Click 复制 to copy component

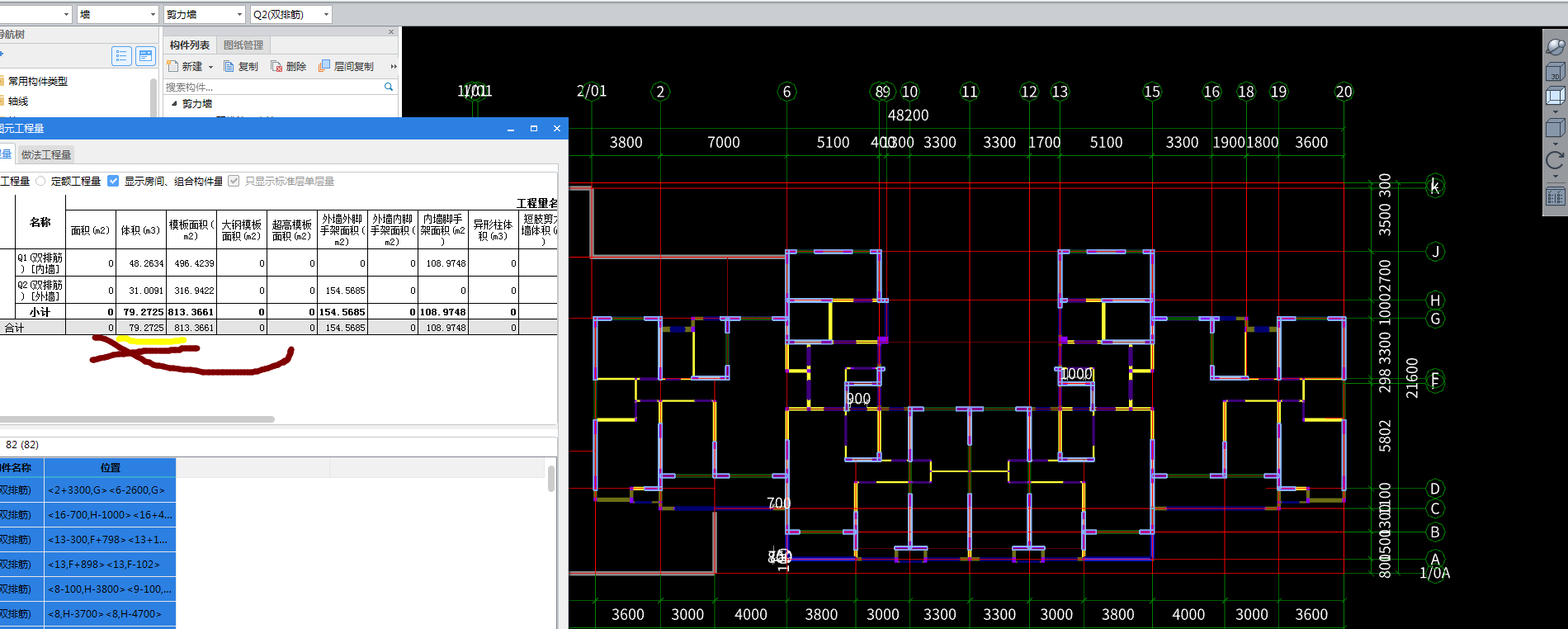(241, 66)
